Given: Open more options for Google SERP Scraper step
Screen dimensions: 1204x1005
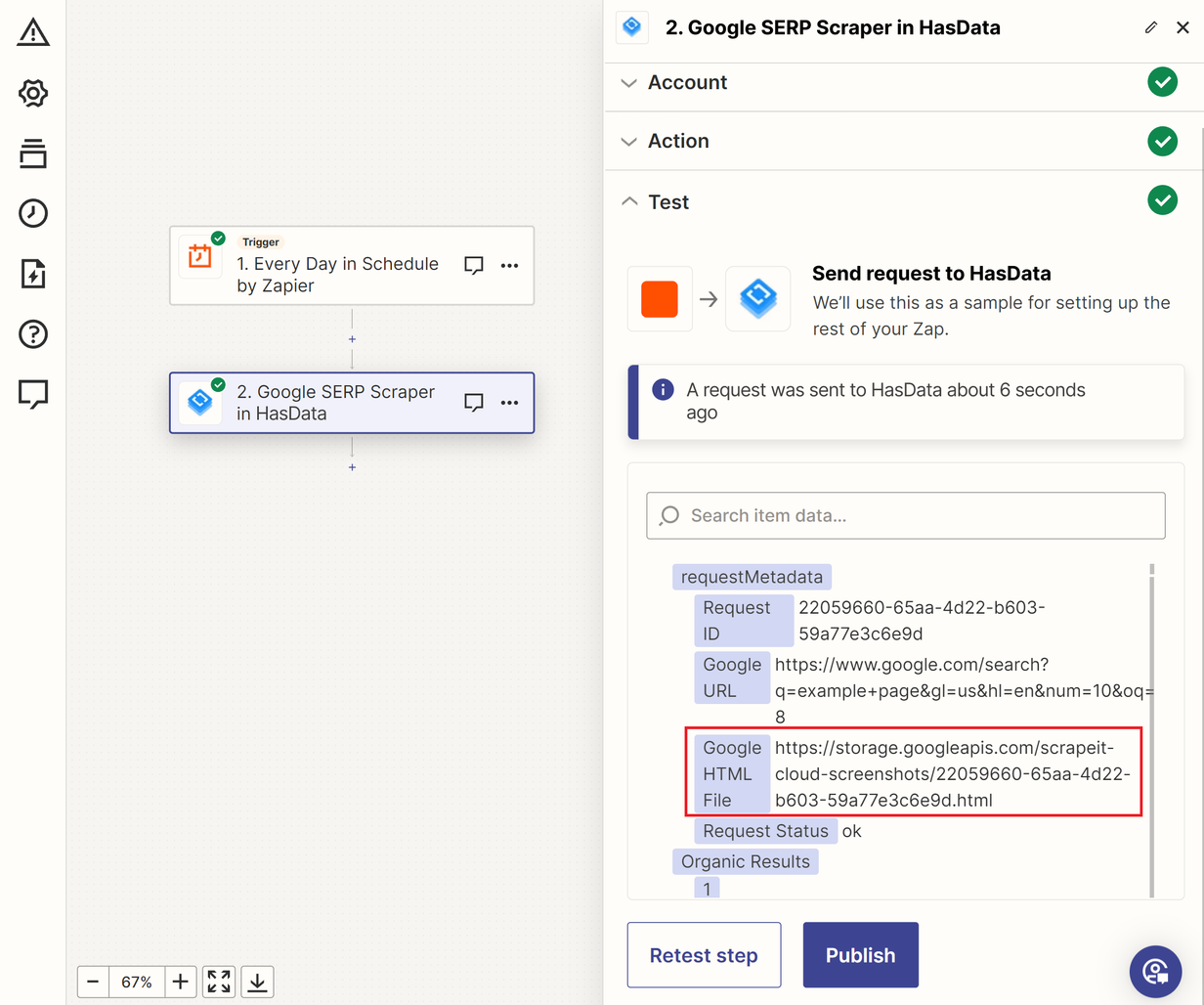Looking at the screenshot, I should tap(510, 403).
